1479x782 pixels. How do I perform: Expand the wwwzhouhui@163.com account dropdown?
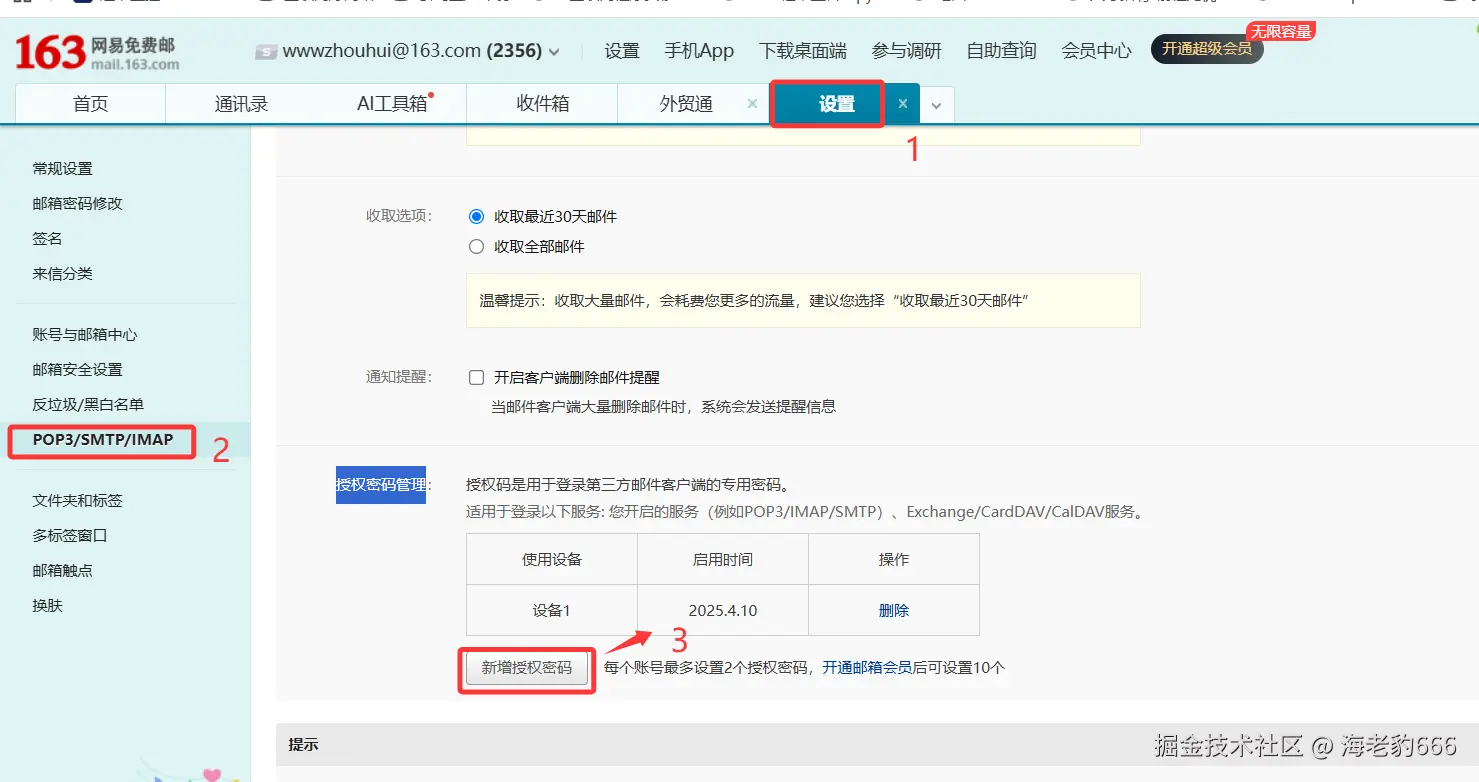[x=554, y=51]
